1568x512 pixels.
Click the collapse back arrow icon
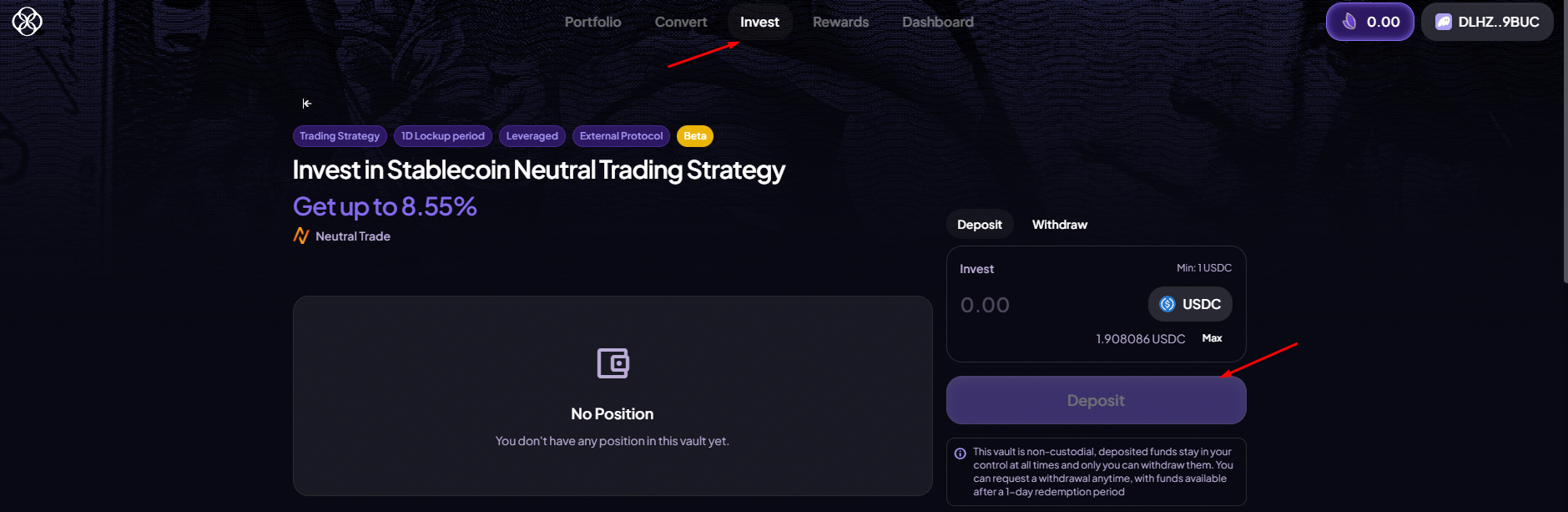(307, 104)
